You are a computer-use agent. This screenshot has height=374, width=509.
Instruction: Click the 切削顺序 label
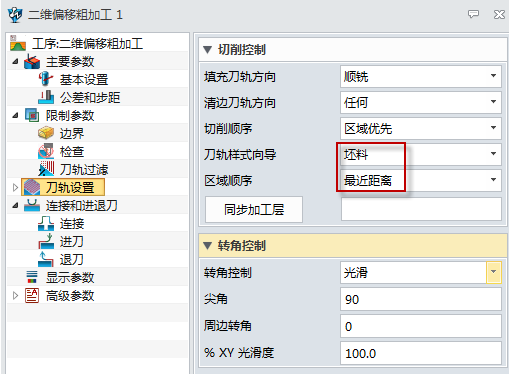[228, 129]
